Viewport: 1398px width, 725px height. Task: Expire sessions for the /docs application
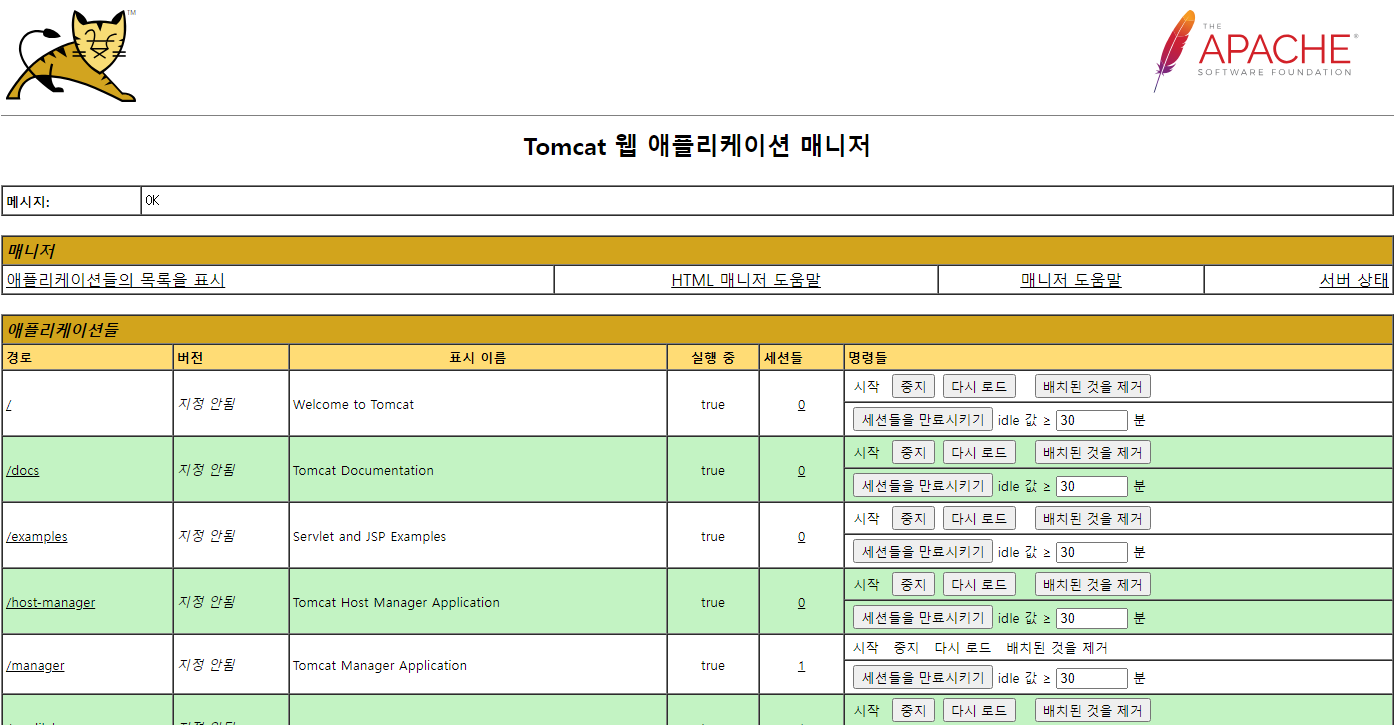tap(923, 486)
